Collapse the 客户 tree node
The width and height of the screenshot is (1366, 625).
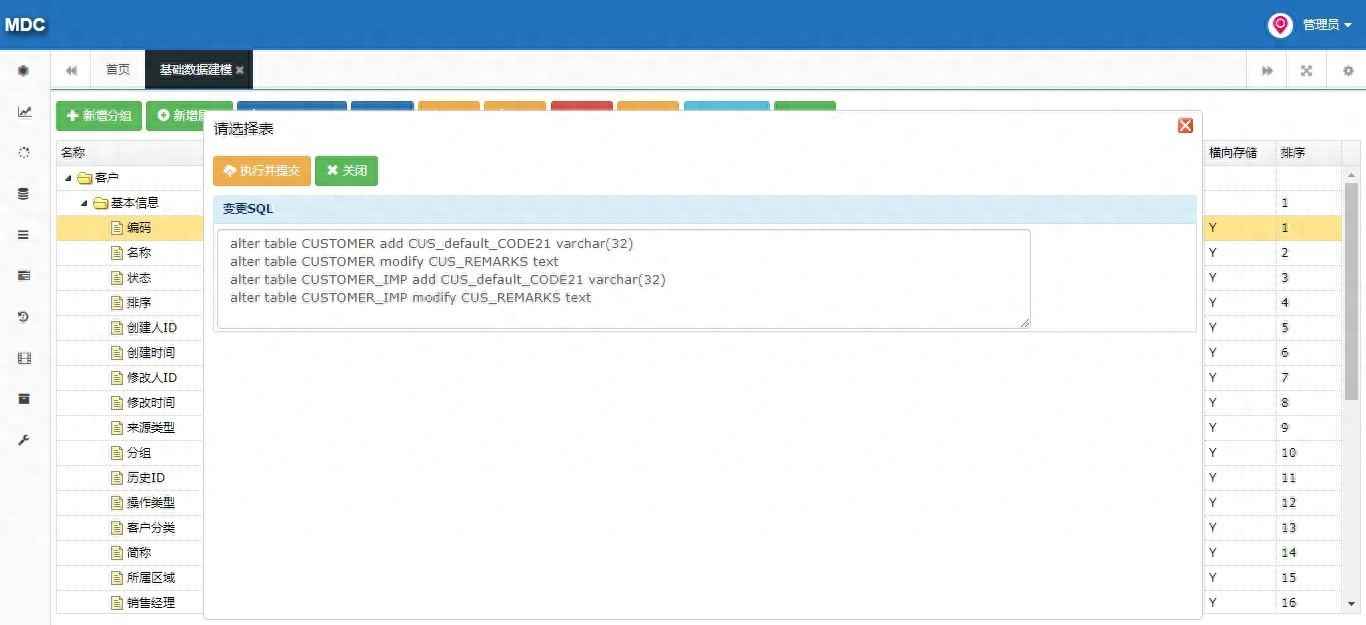pos(68,178)
